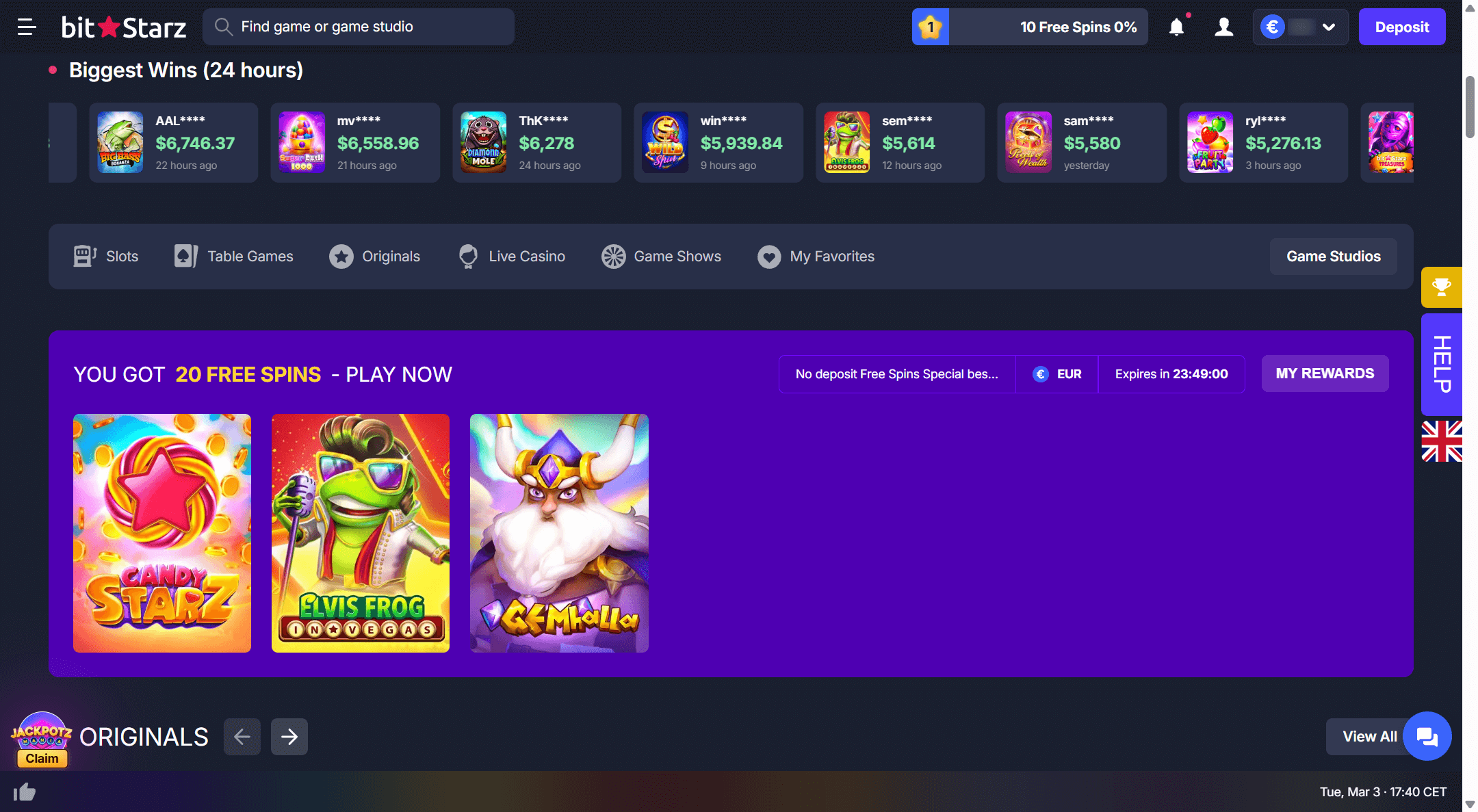The height and width of the screenshot is (812, 1478).
Task: Click the Free Spins progress bar
Action: 1048,27
